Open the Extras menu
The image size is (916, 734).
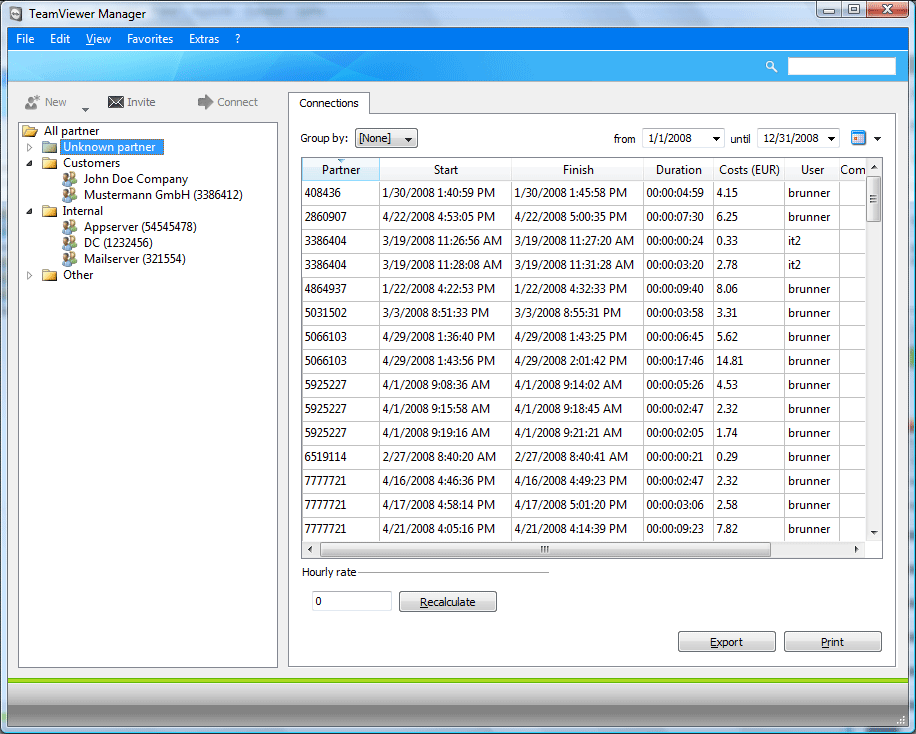(x=204, y=39)
